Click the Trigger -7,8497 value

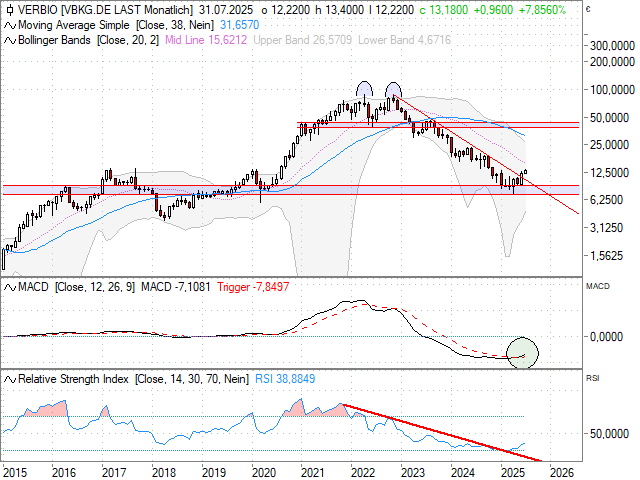(253, 287)
